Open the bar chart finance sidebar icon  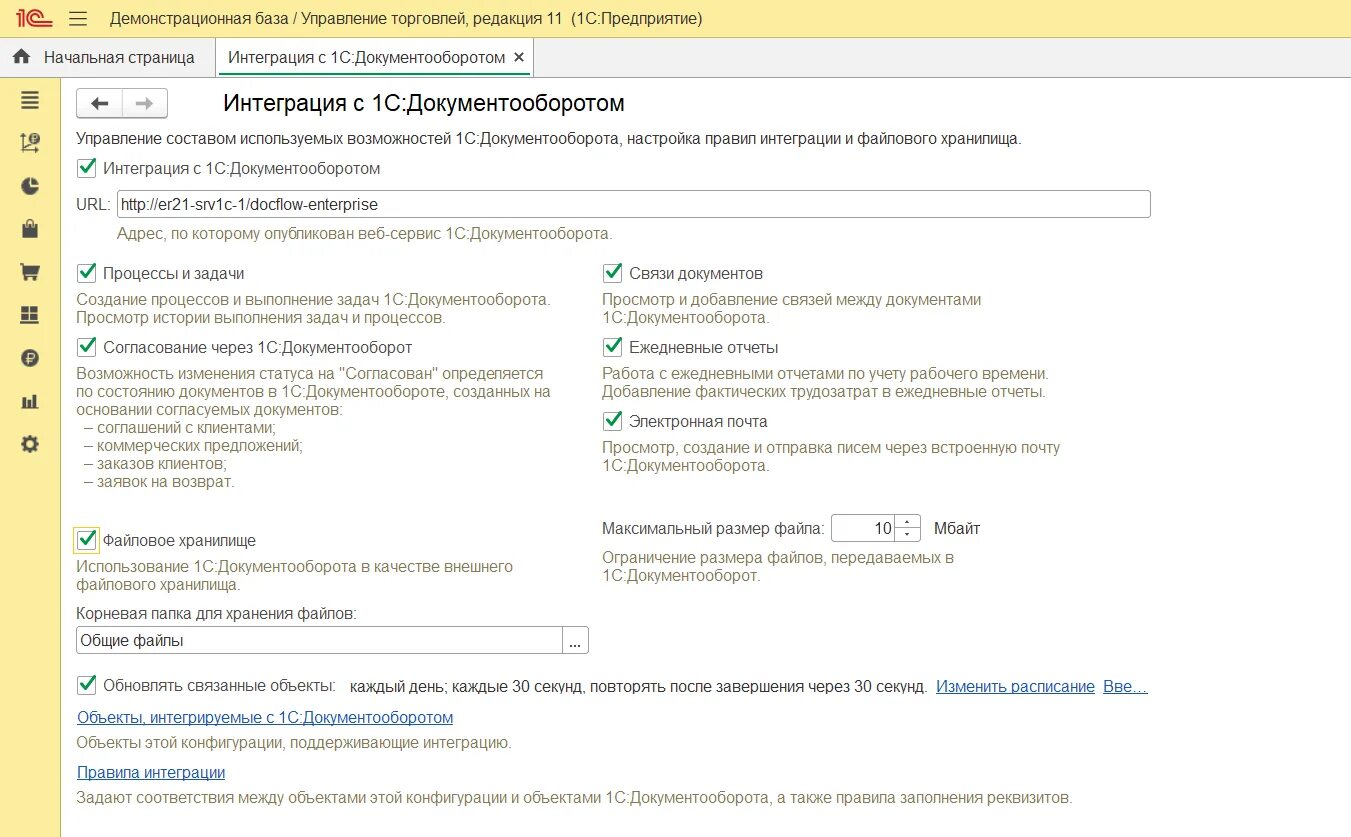pos(30,401)
